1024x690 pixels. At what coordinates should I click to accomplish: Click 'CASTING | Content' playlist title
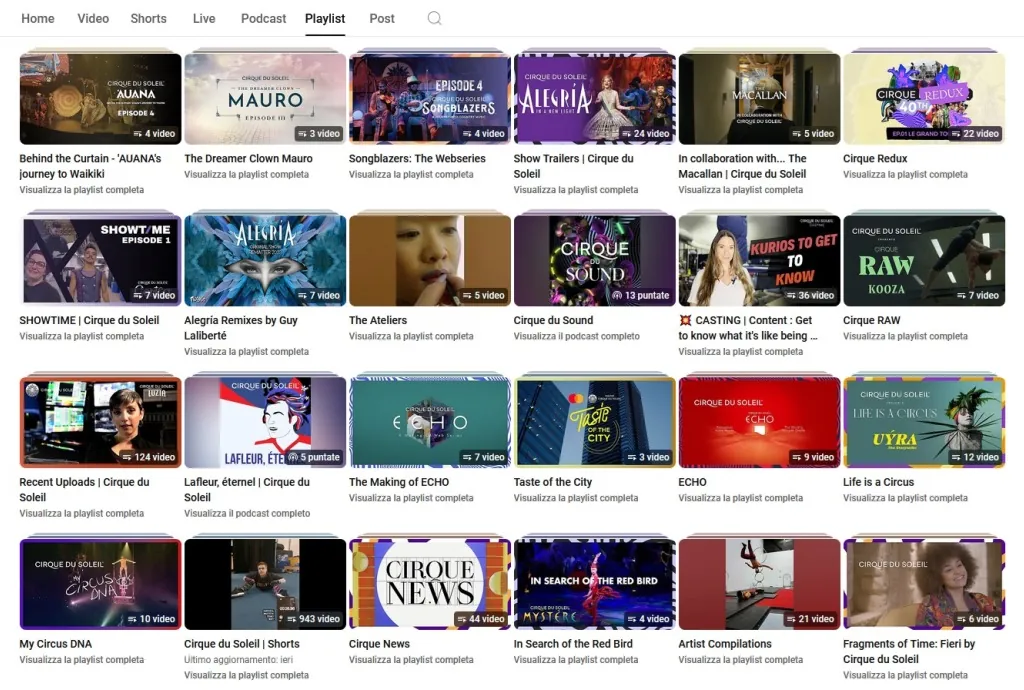click(x=748, y=328)
